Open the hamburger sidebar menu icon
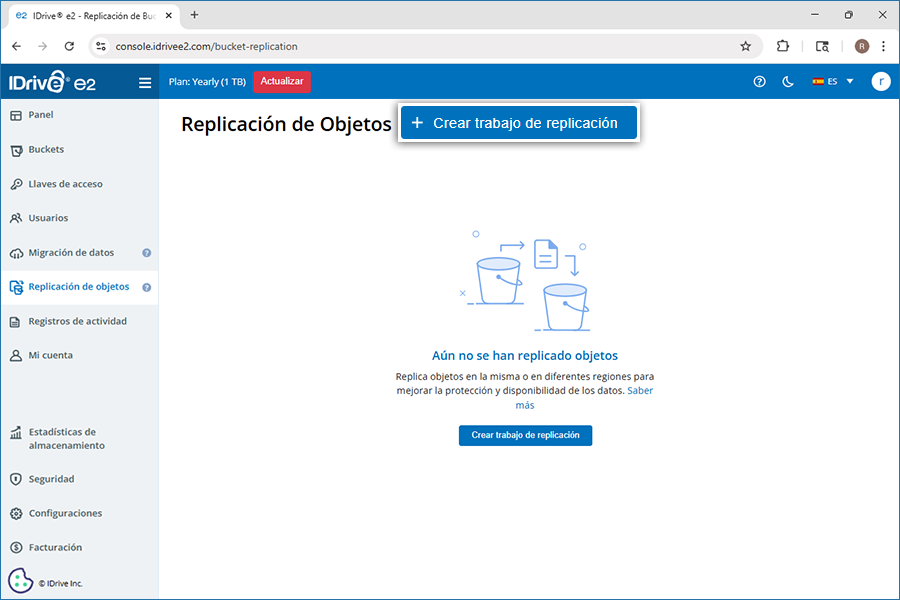Screen dimensions: 900x600 click(145, 83)
